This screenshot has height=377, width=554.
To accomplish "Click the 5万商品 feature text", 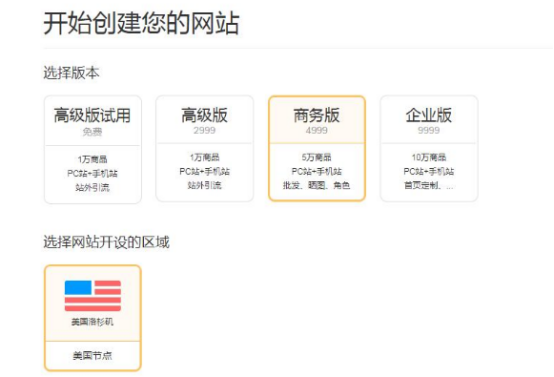I will click(317, 157).
